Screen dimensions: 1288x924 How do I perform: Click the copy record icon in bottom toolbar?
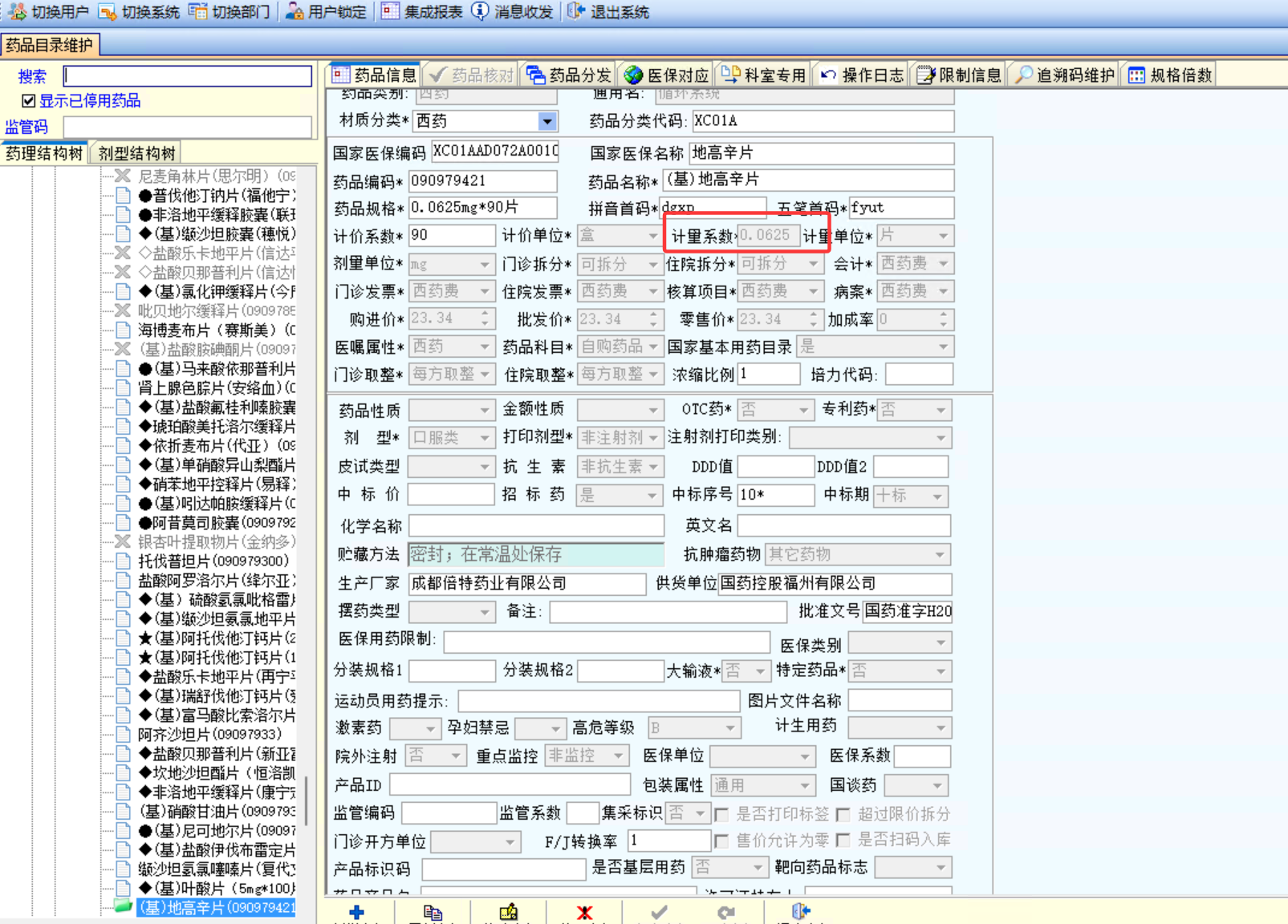tap(433, 912)
